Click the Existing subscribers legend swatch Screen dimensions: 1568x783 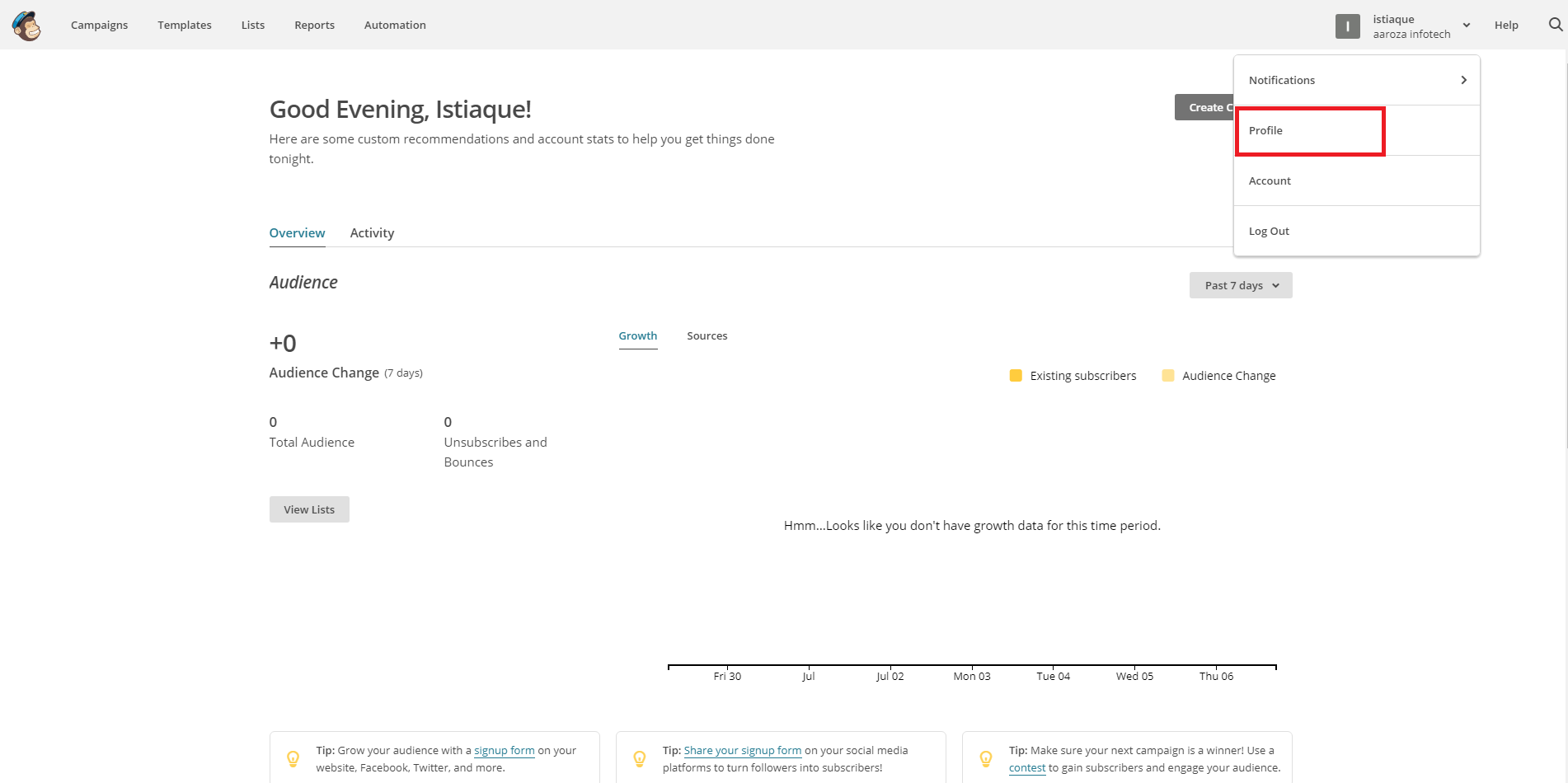coord(1016,376)
